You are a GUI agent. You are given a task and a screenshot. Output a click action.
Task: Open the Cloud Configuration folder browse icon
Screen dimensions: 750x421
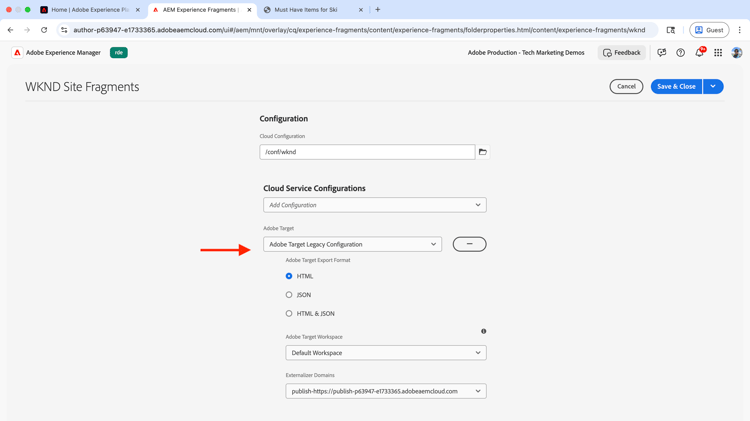click(x=483, y=152)
